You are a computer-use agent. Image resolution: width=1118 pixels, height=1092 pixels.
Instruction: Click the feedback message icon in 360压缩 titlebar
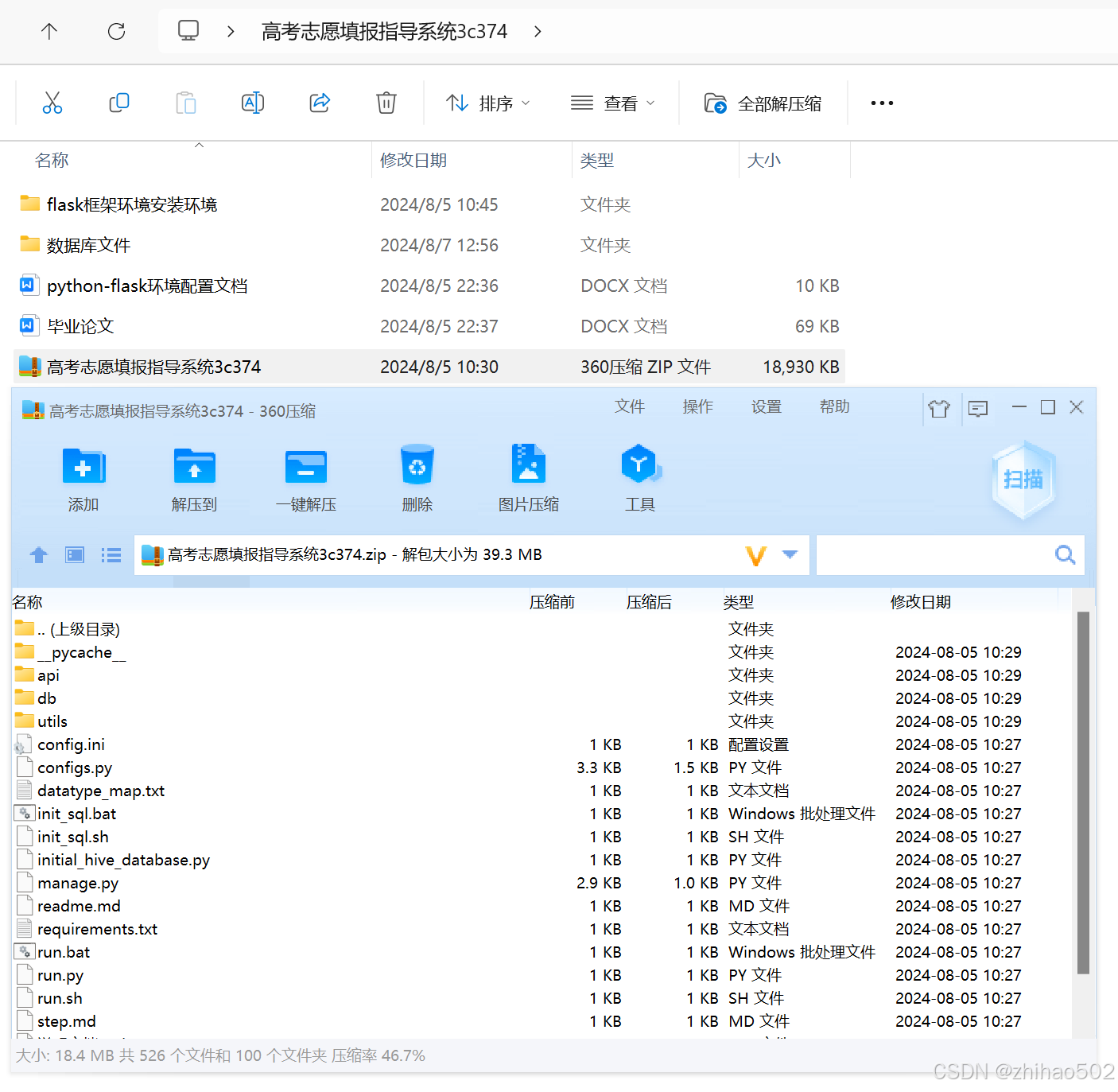pos(978,409)
